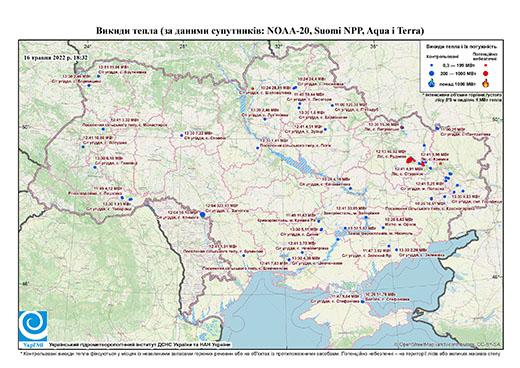Click the orange flame icon in legend
This screenshot has width=520, height=368.
tap(486, 83)
